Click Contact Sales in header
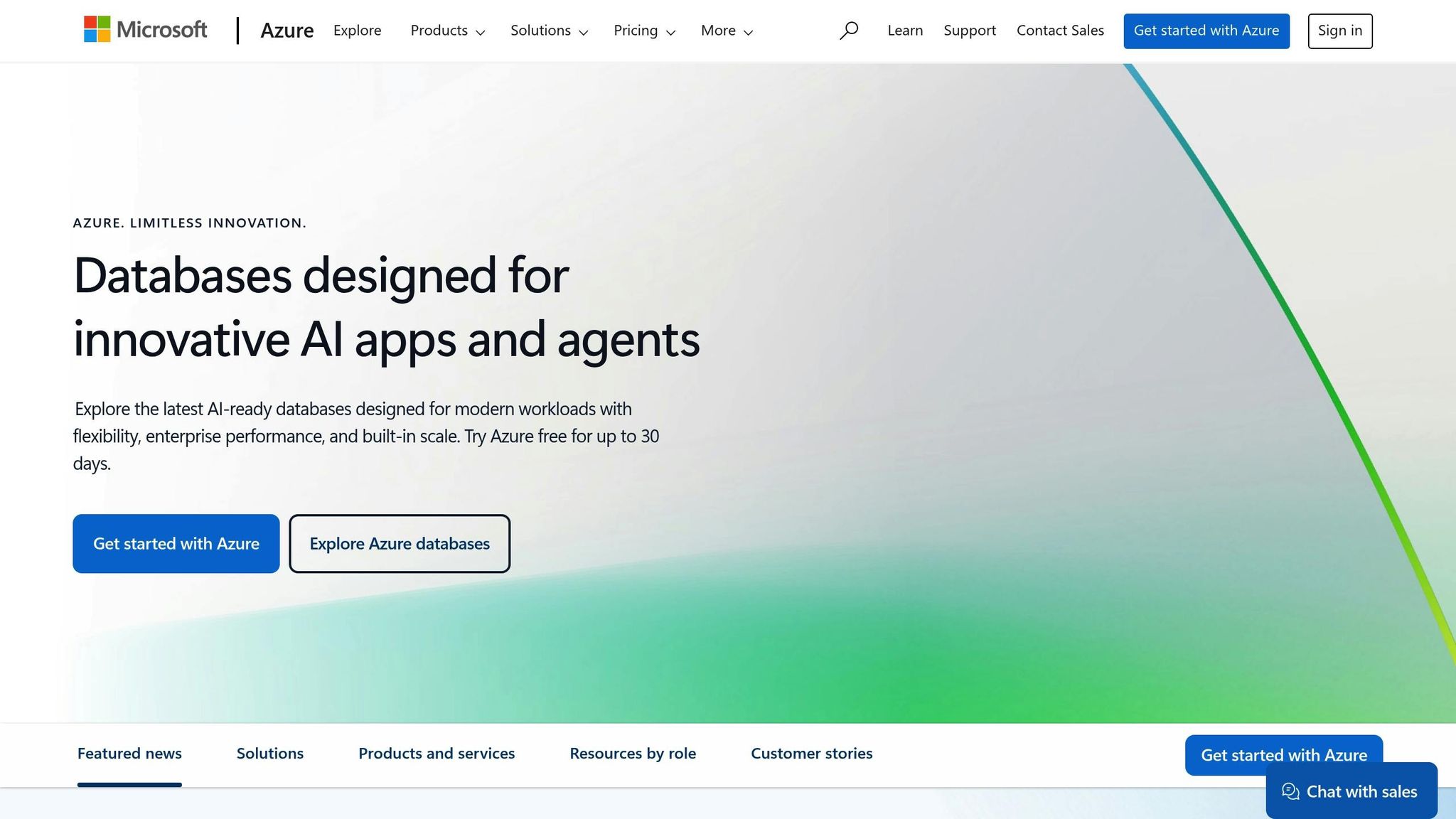The image size is (1456, 819). pyautogui.click(x=1060, y=31)
